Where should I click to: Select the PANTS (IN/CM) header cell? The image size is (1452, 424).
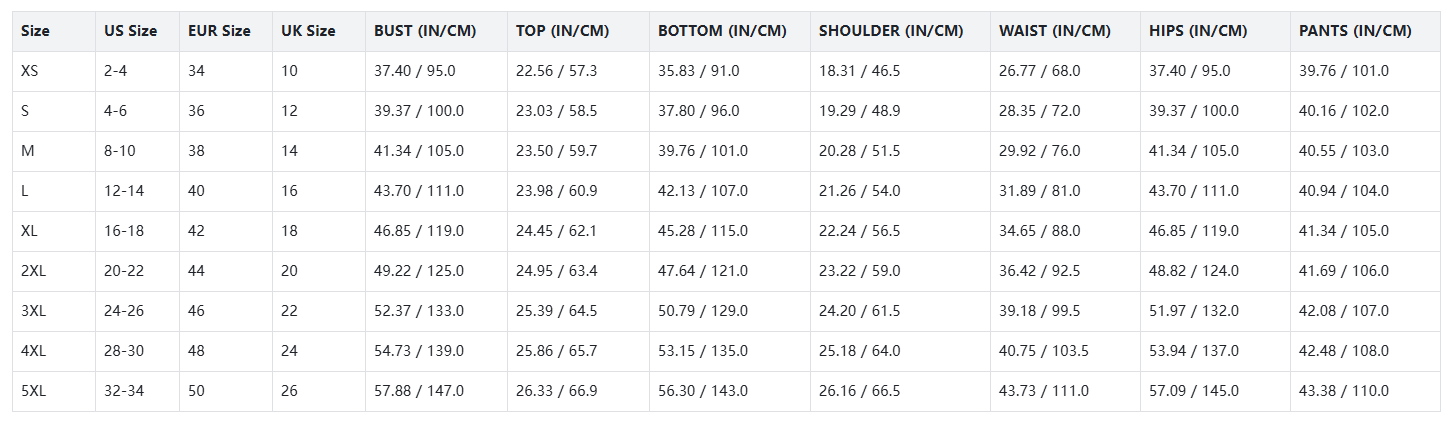click(1355, 31)
